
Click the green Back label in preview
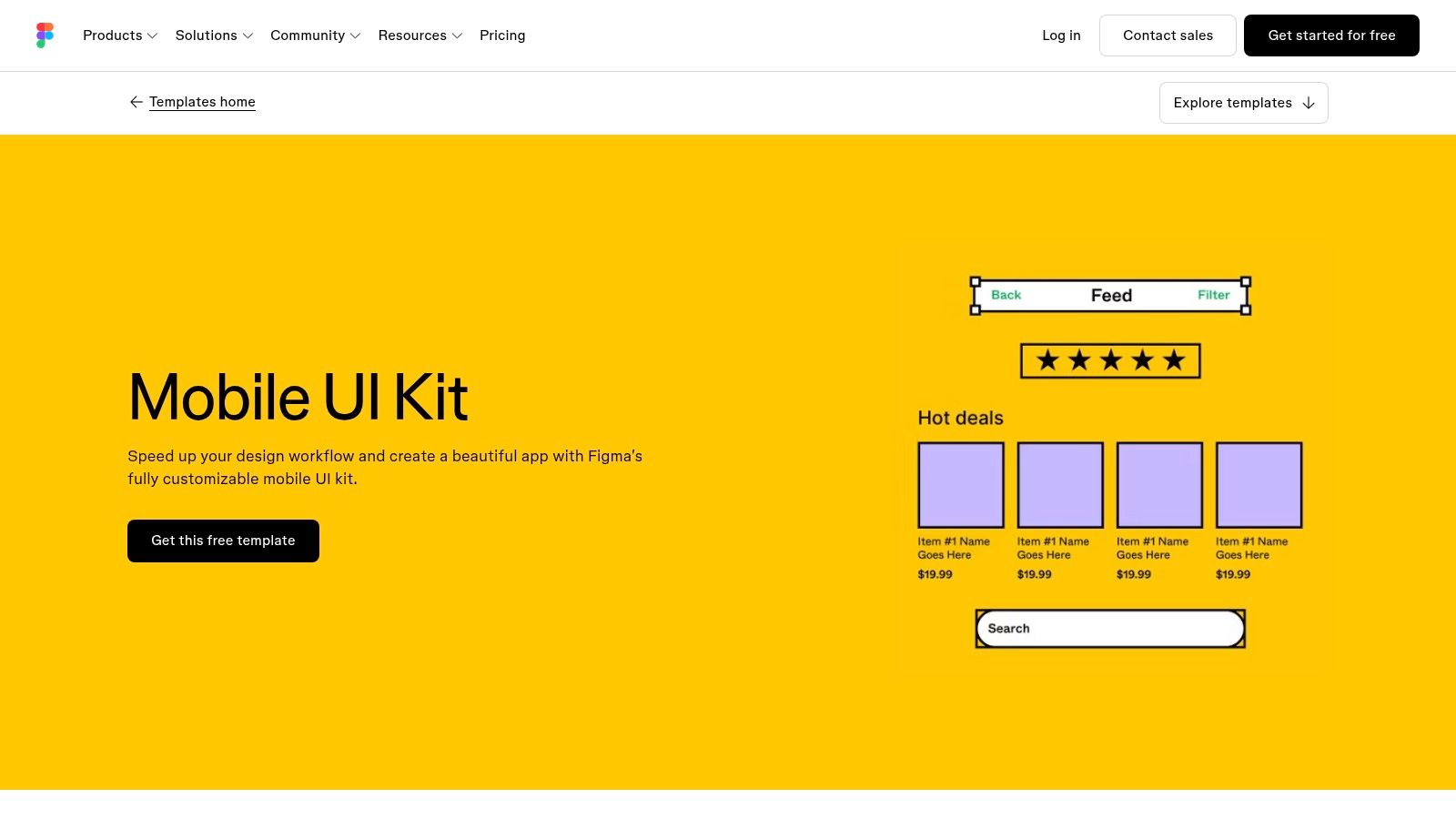1006,295
